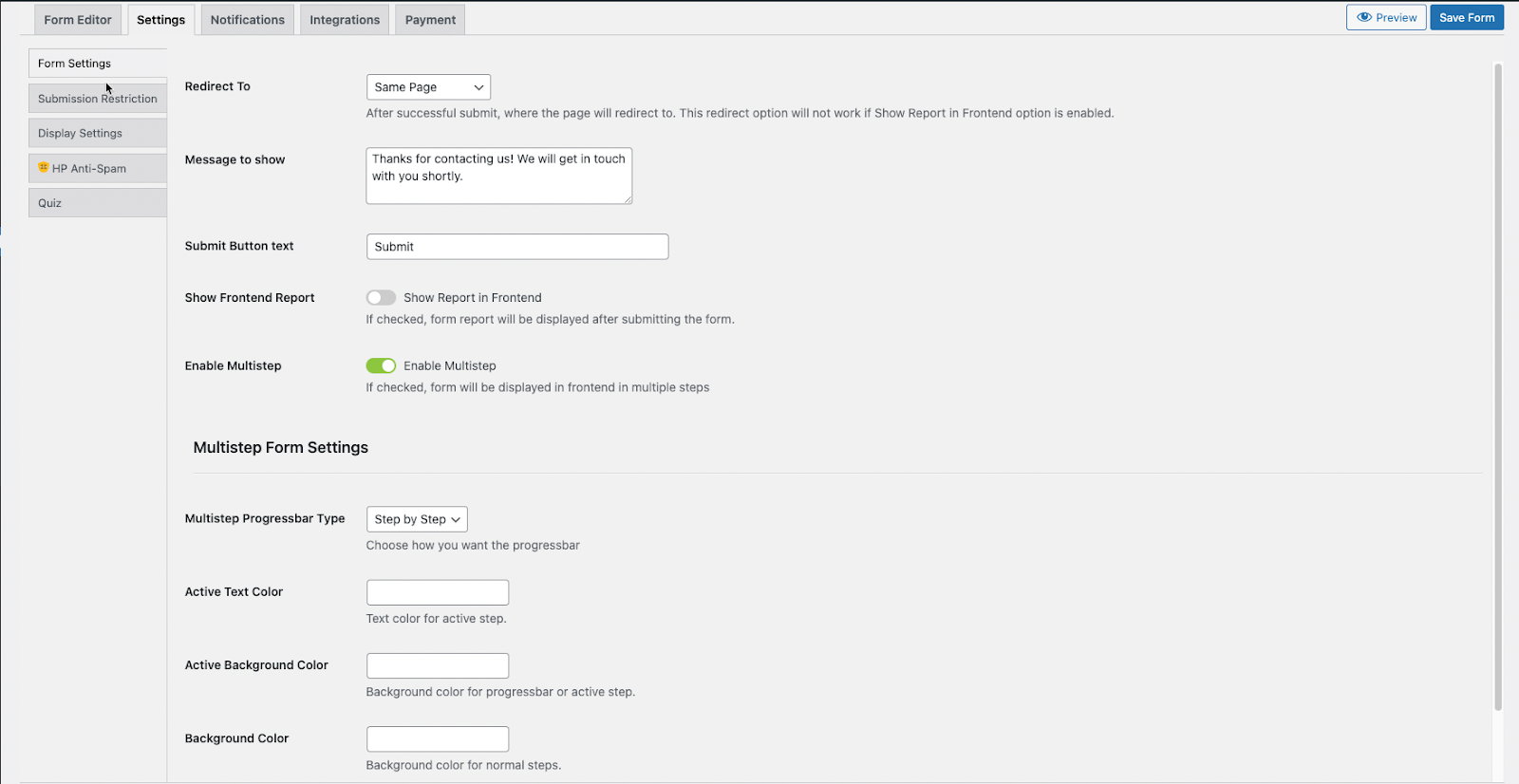
Task: Pick the Active Background Color field
Action: [438, 665]
